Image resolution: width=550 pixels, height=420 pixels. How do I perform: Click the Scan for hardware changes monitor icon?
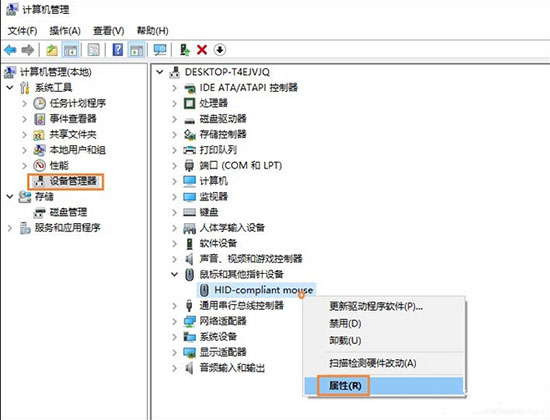pos(160,50)
